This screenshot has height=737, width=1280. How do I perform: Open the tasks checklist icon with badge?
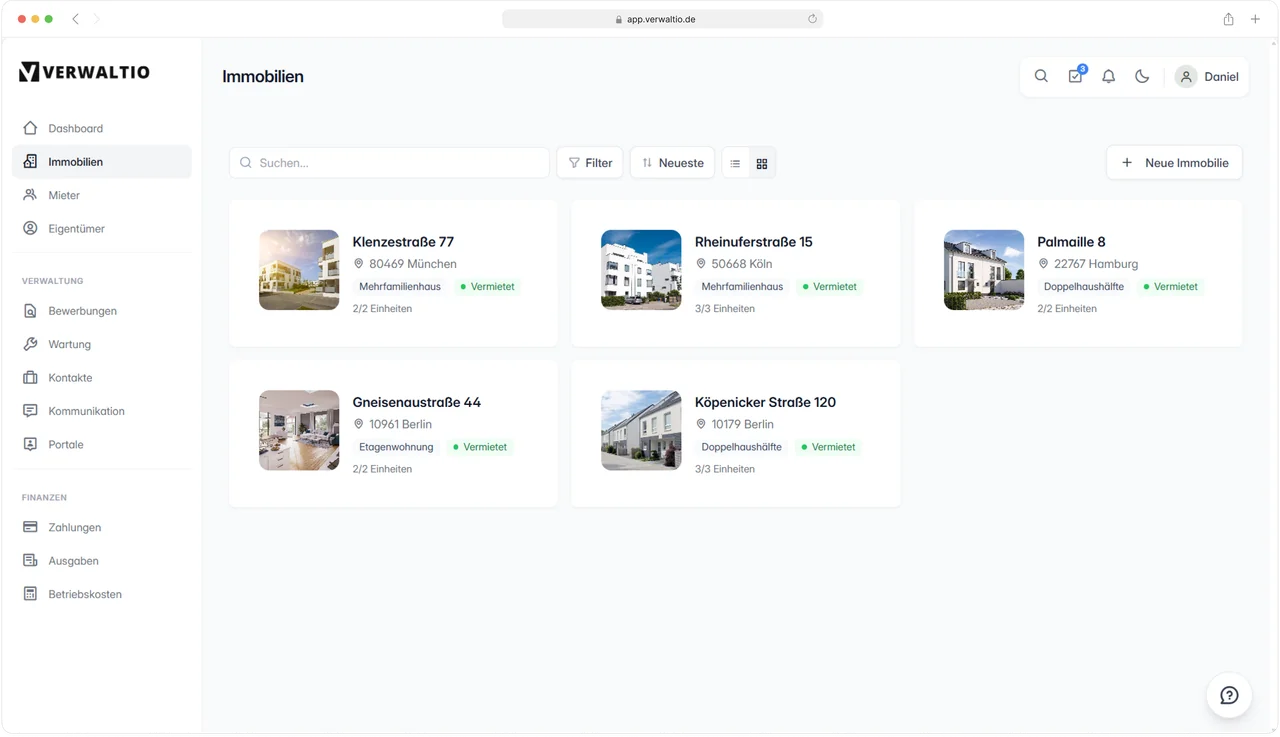point(1075,76)
